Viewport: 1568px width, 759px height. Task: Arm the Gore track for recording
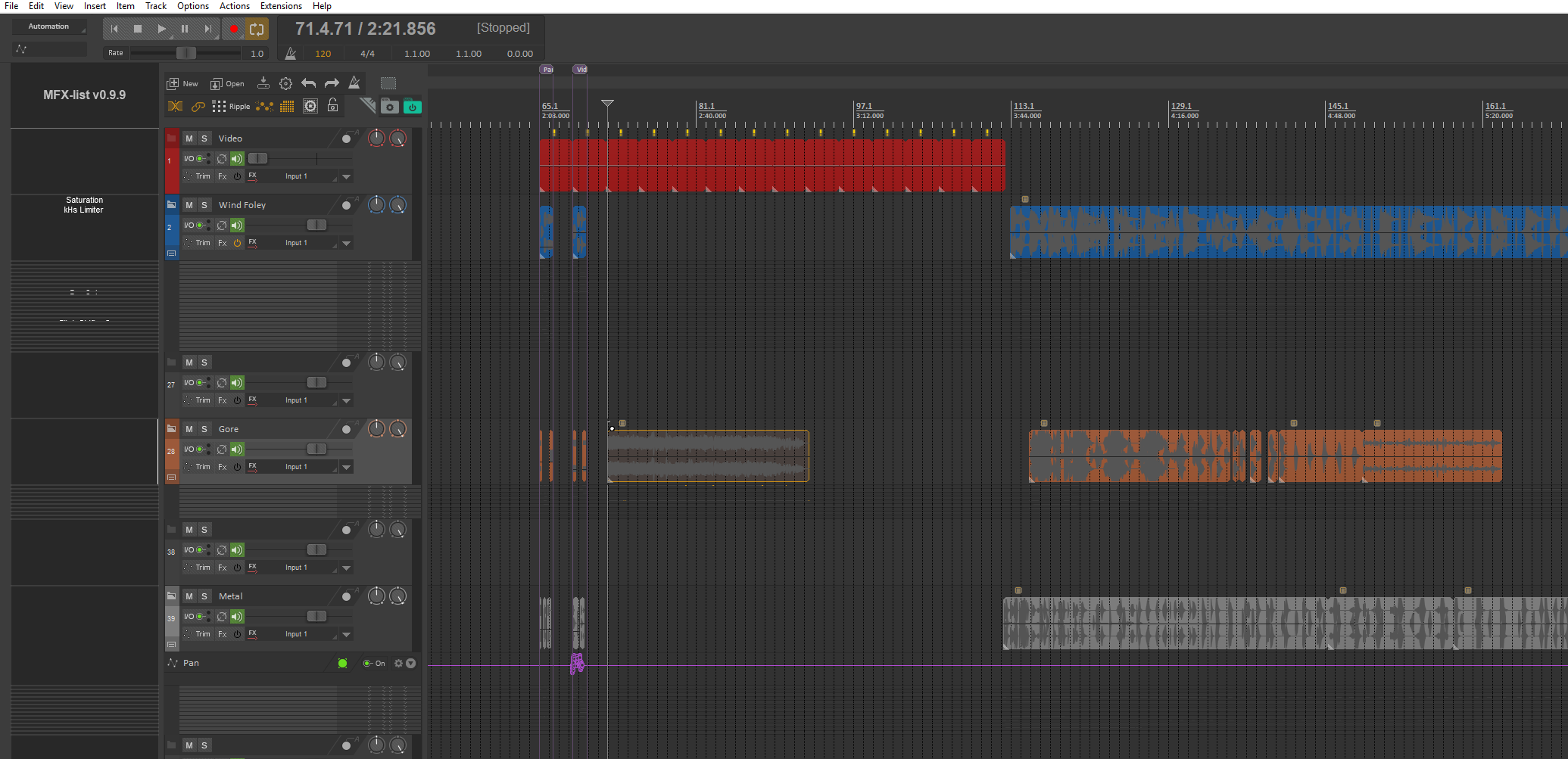346,430
